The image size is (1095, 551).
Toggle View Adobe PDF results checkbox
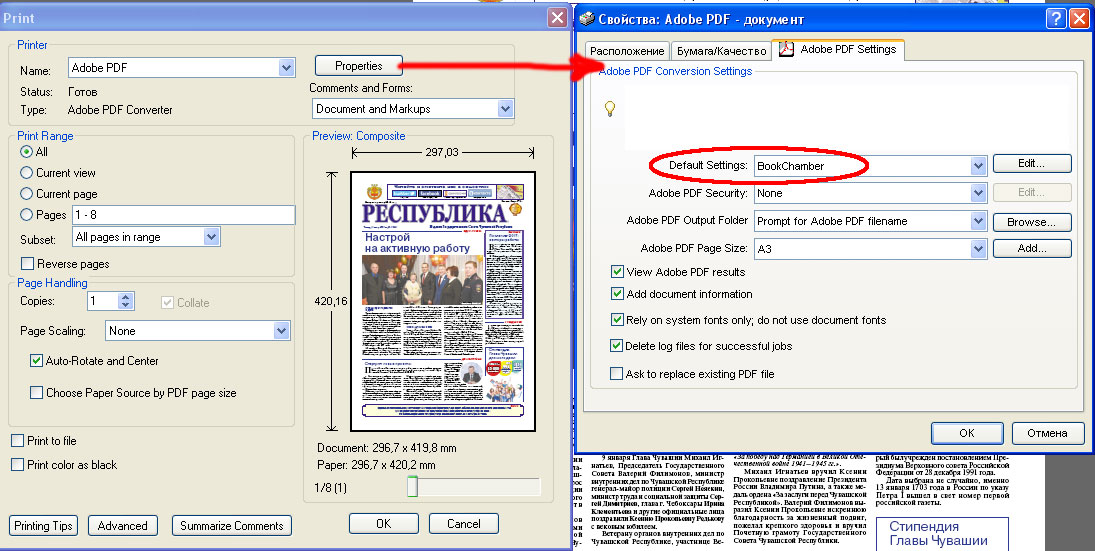click(617, 272)
